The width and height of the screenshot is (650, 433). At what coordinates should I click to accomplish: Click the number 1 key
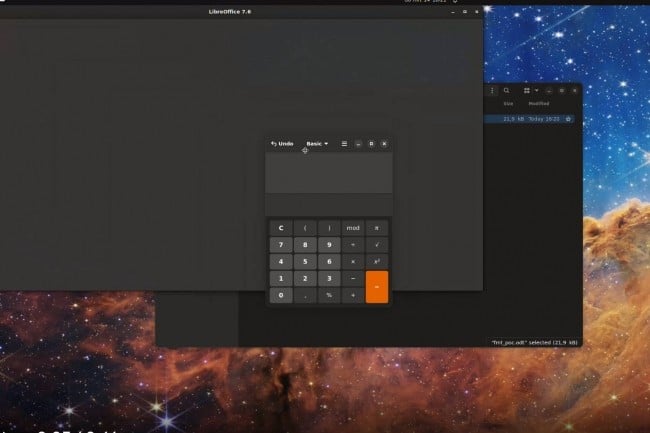[281, 278]
